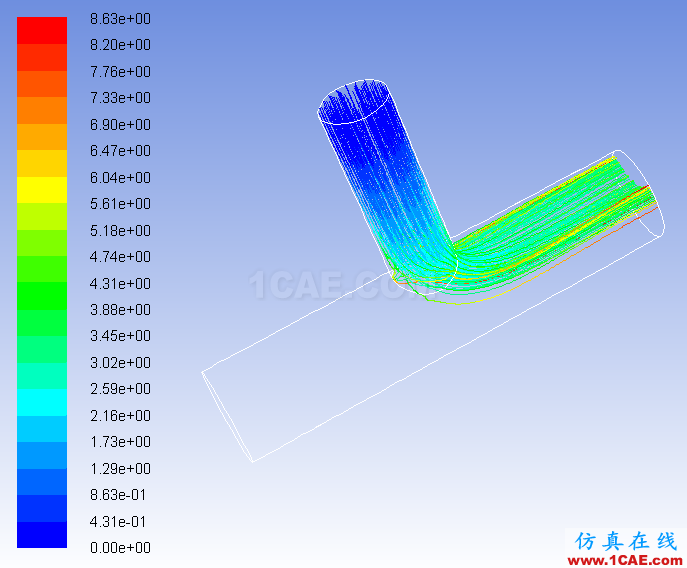Click the legend value 7.33e+00
The image size is (687, 568).
120,97
